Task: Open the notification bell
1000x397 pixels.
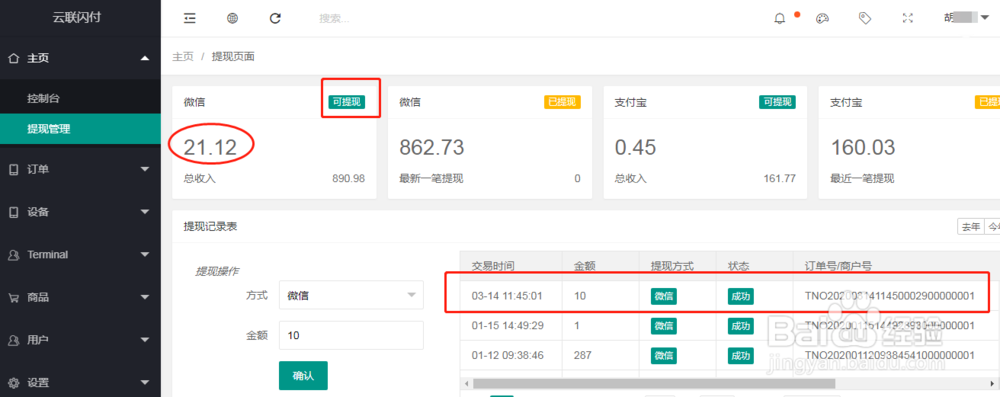Action: pyautogui.click(x=779, y=19)
